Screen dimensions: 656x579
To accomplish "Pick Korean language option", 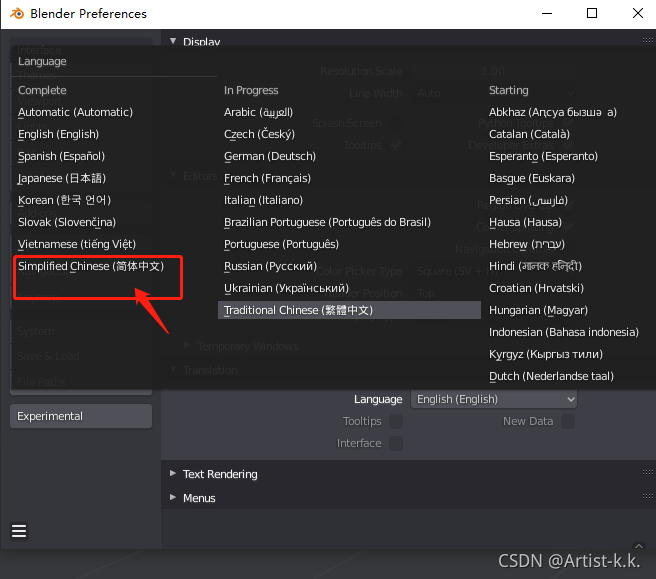I will click(x=64, y=200).
